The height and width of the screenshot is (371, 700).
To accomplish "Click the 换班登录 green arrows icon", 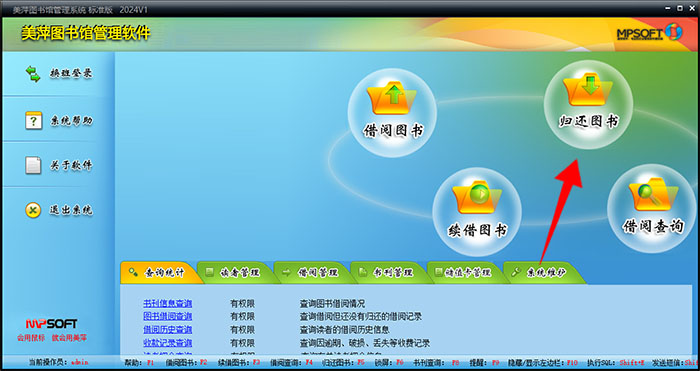I will click(33, 74).
